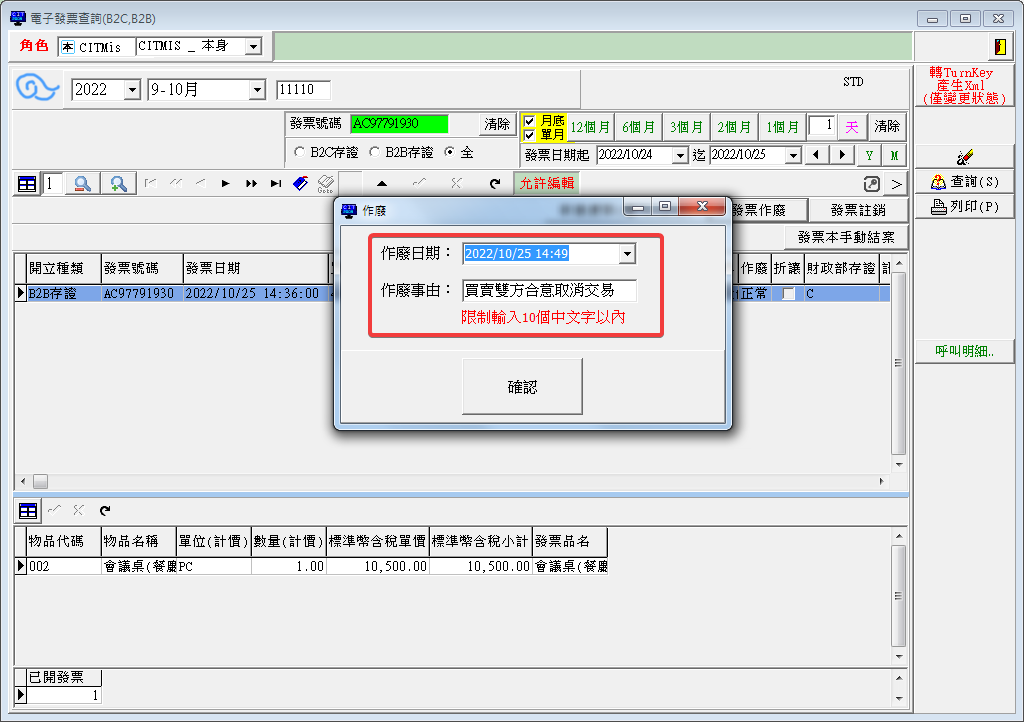Click the paintbrush clear icon on right panel
This screenshot has height=722, width=1024.
point(964,157)
